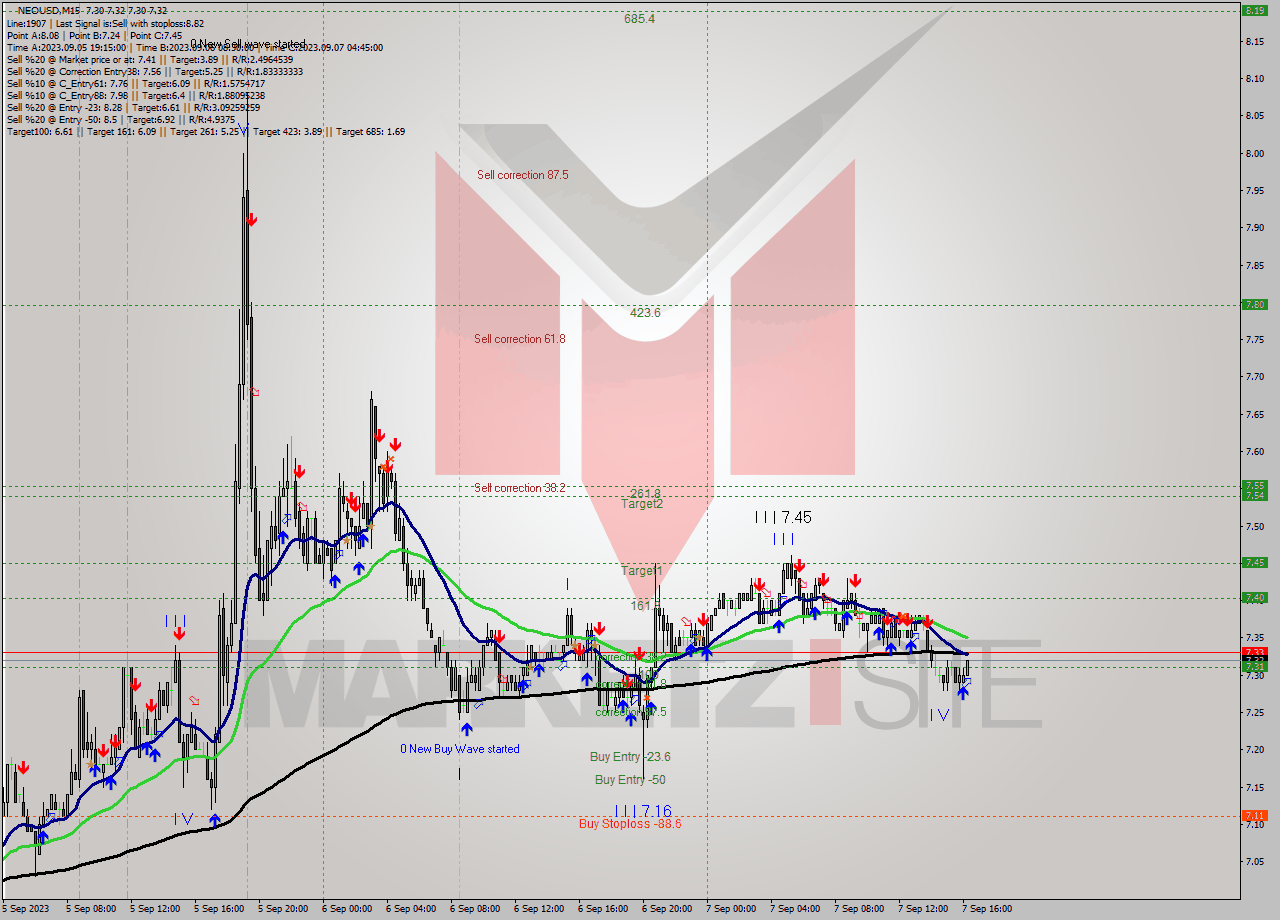Click the 'Sell correction 38.2' label

tap(520, 488)
